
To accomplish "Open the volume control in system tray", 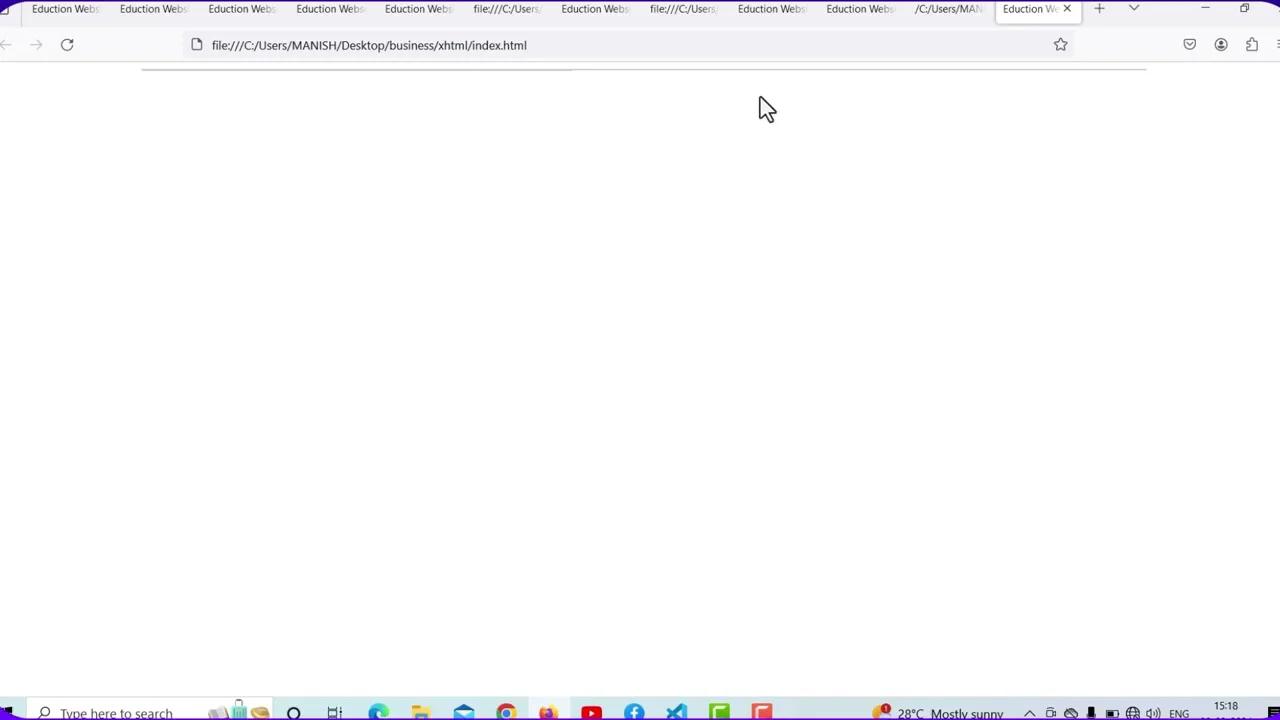I will (1153, 713).
